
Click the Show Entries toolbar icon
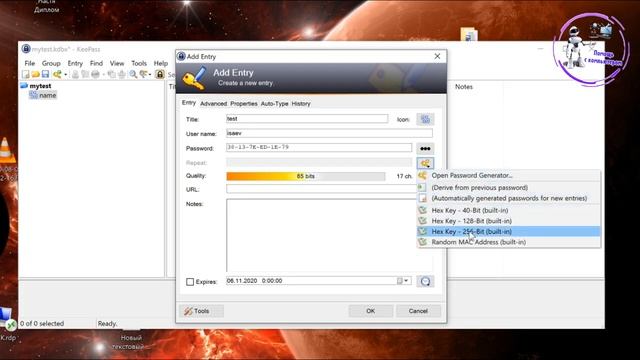[x=143, y=74]
